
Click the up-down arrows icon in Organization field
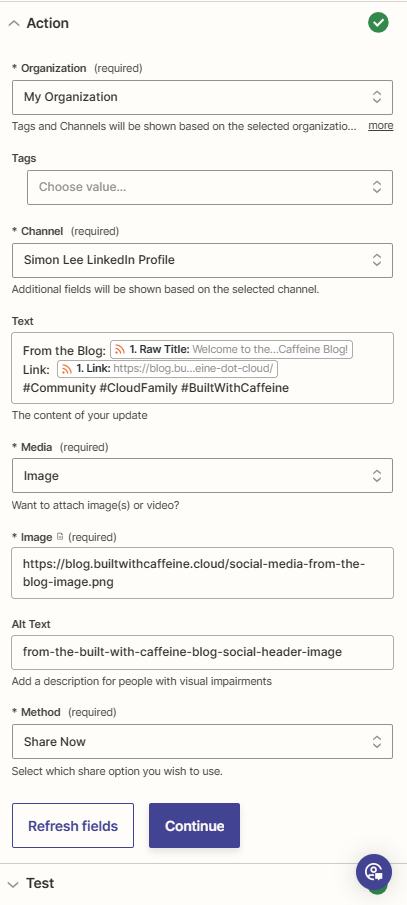coord(377,97)
